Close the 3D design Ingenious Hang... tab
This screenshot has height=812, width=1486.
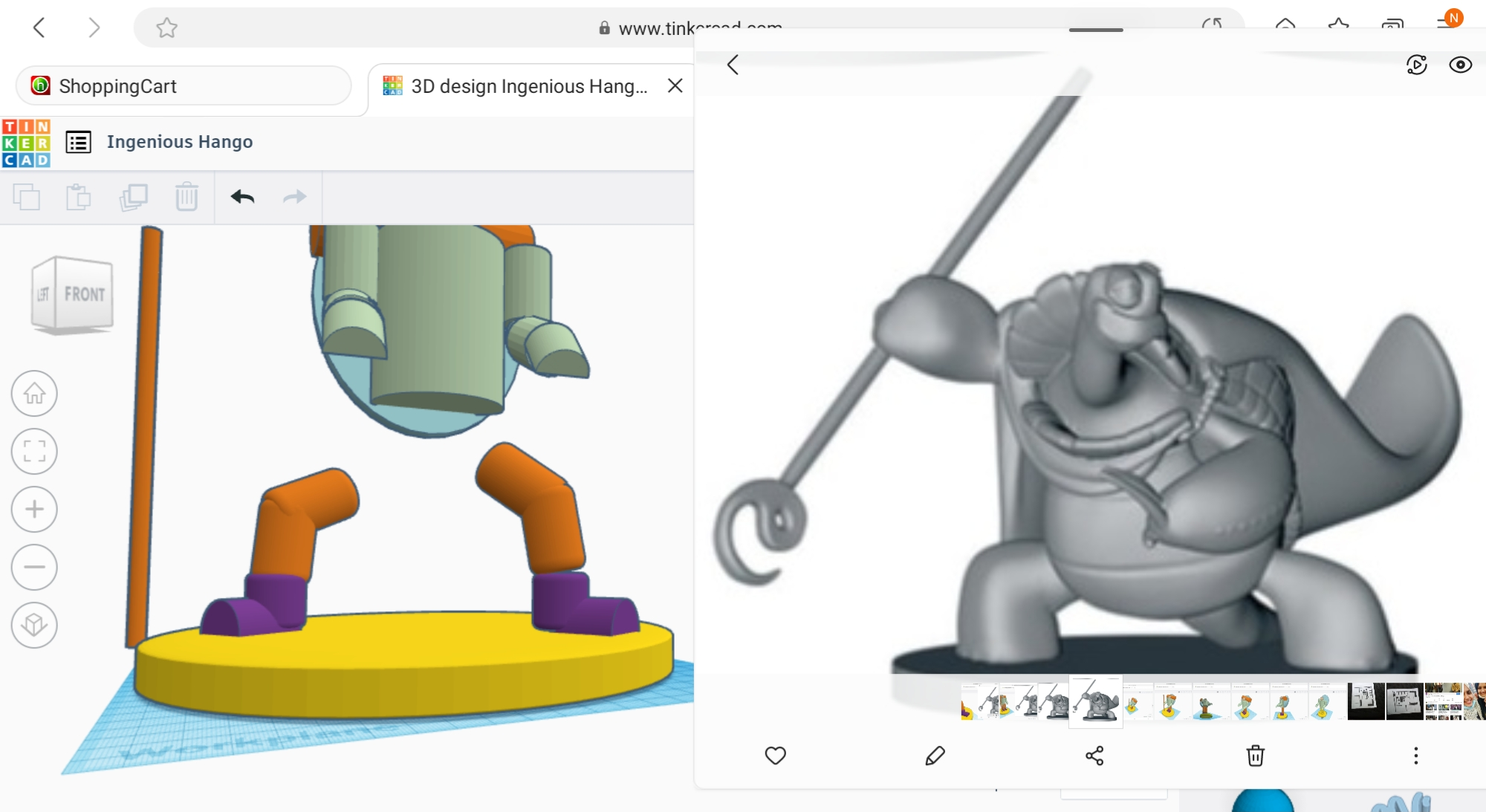tap(675, 85)
